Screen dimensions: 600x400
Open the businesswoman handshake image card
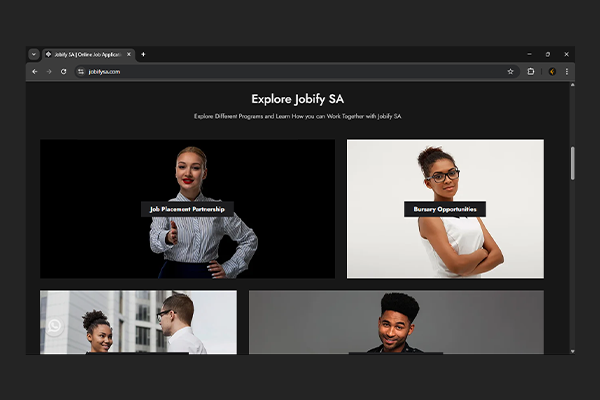[x=188, y=209]
